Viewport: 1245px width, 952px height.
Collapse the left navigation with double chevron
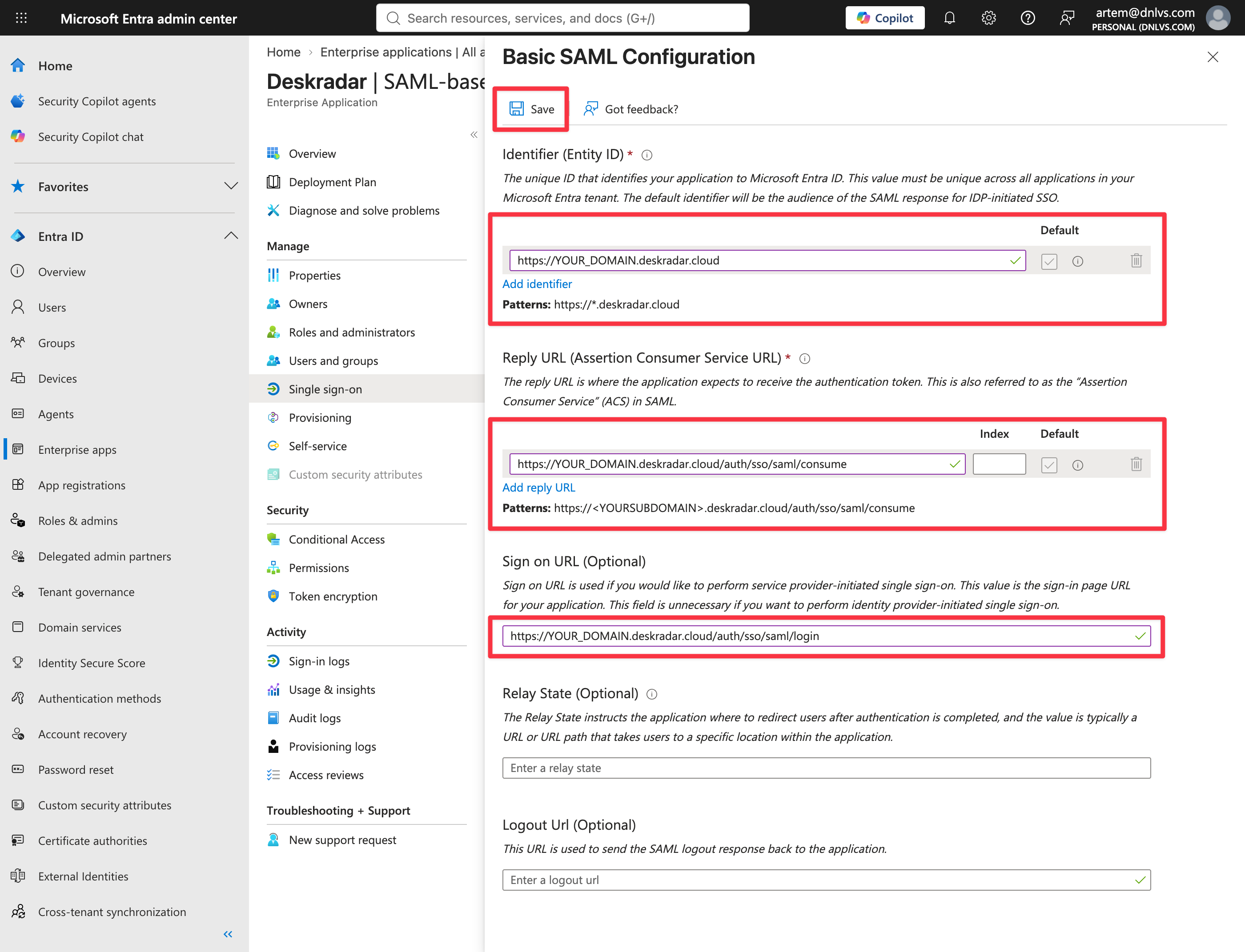coord(228,934)
